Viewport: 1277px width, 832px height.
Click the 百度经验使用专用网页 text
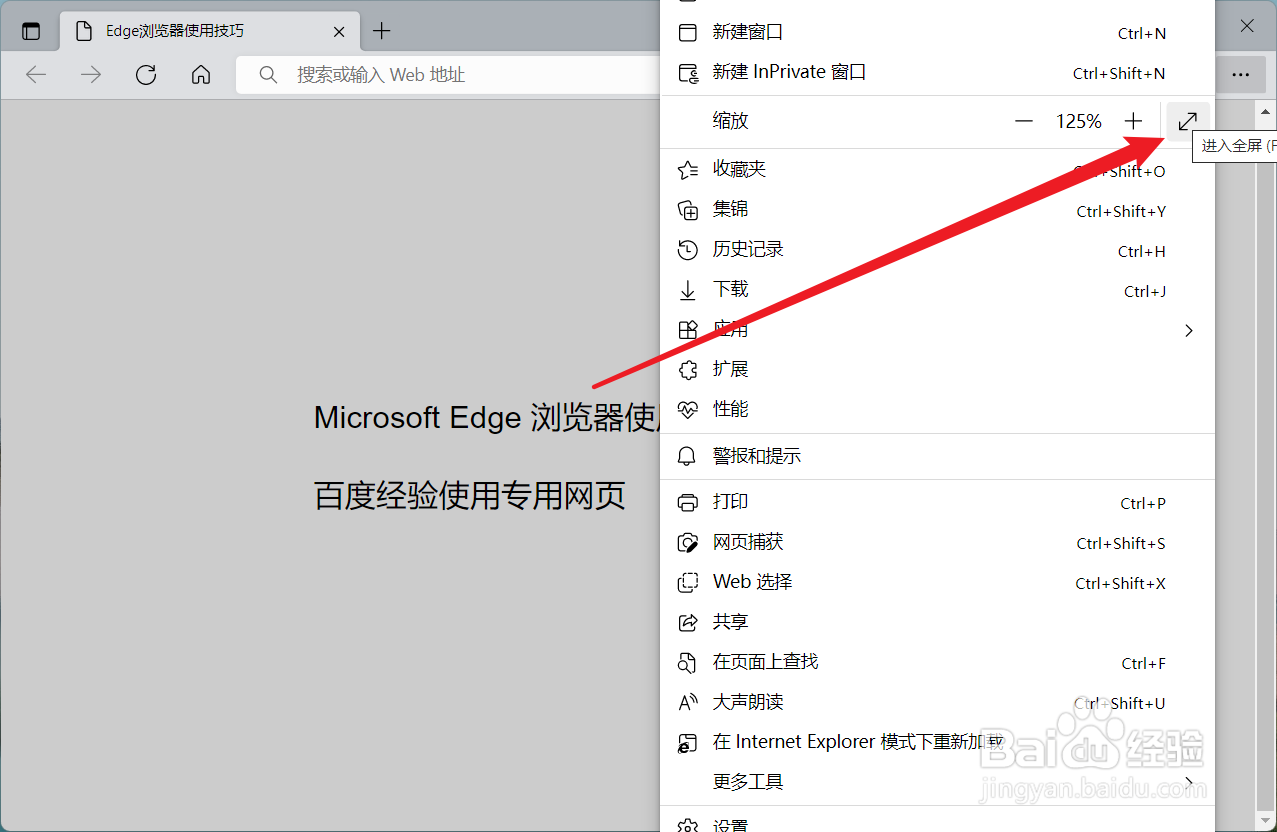[x=470, y=496]
